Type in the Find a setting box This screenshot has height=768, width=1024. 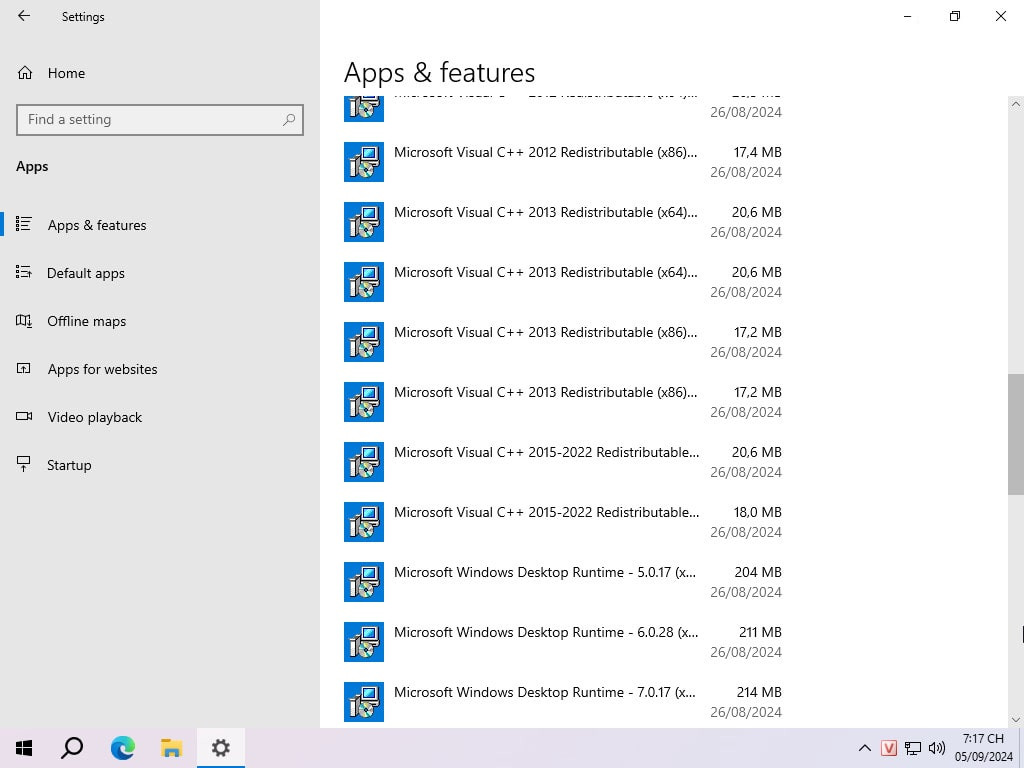click(x=150, y=119)
